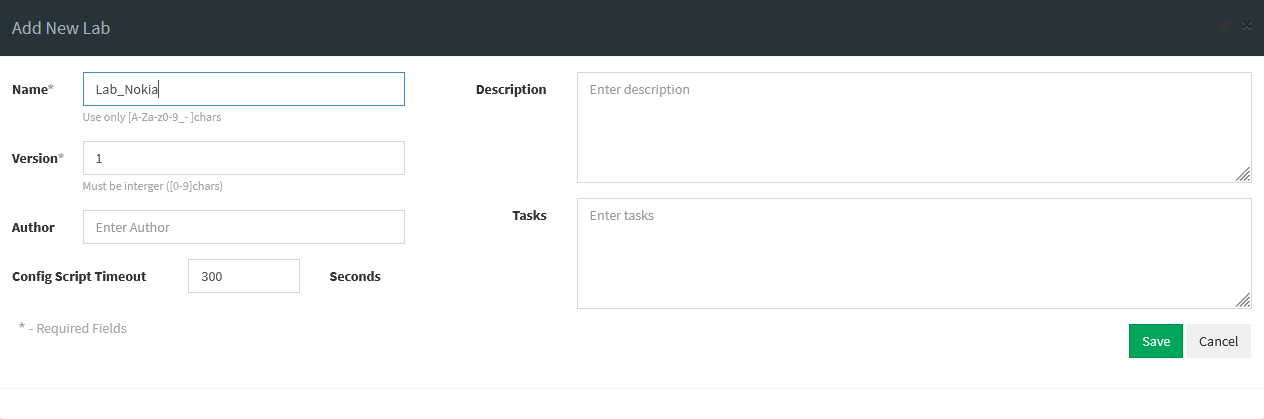Cancel adding the new lab
The height and width of the screenshot is (419, 1264).
tap(1218, 341)
